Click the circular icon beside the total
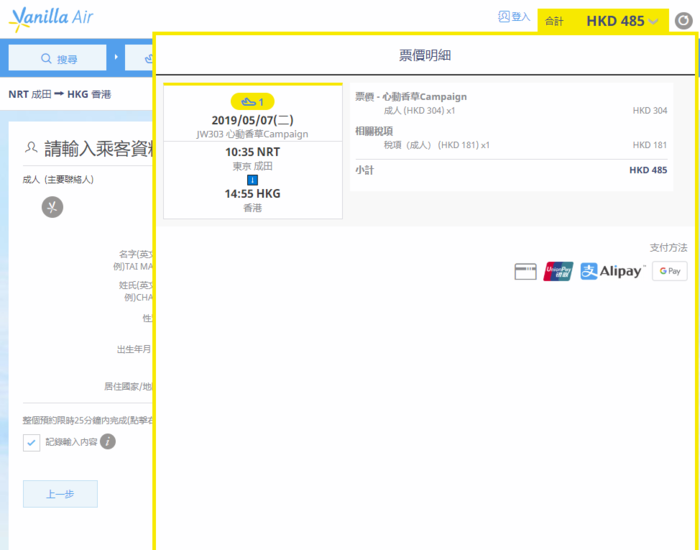Image resolution: width=700 pixels, height=550 pixels. (x=683, y=21)
